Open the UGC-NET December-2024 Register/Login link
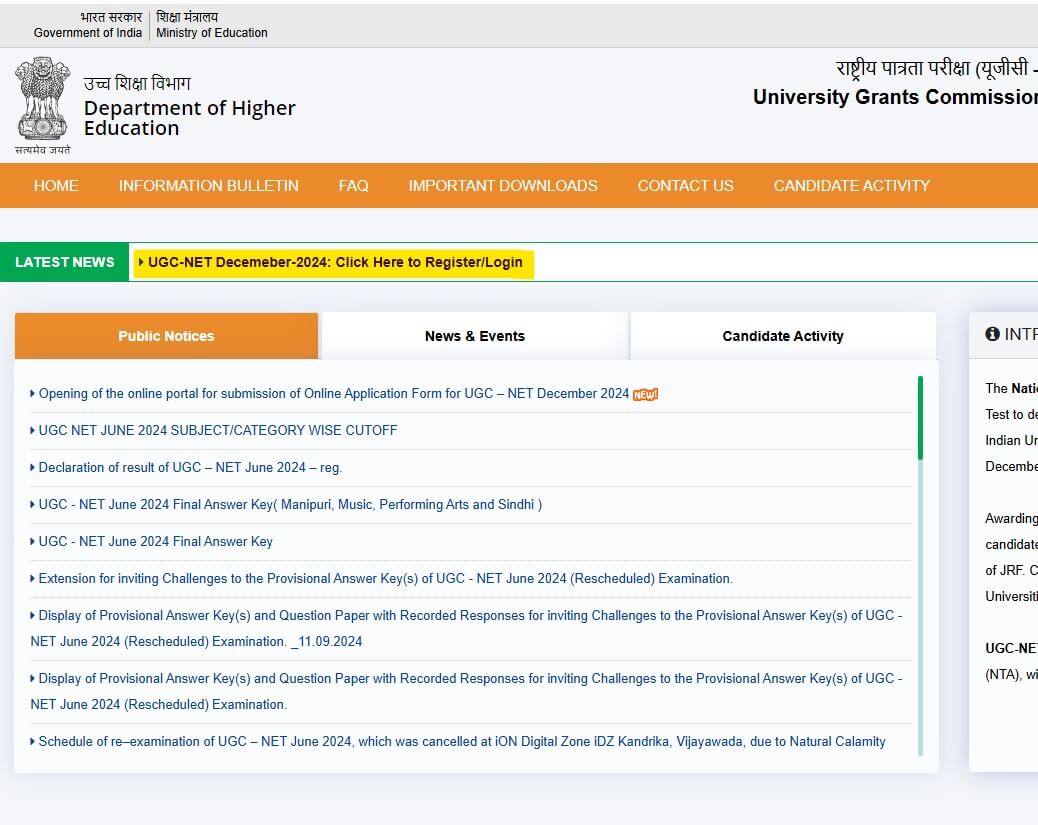This screenshot has height=825, width=1038. tap(340, 262)
